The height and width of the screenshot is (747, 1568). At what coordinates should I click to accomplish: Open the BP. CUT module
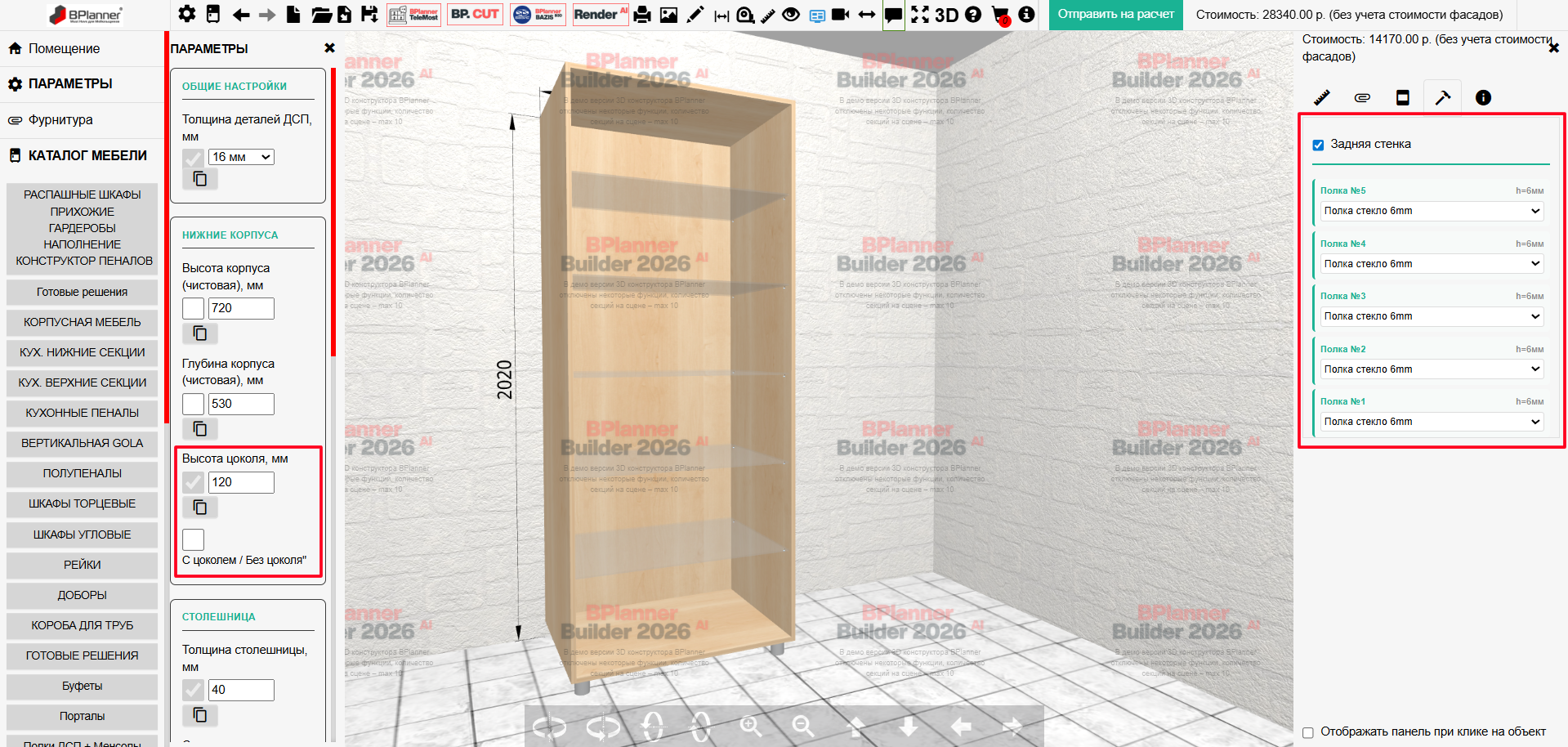475,15
